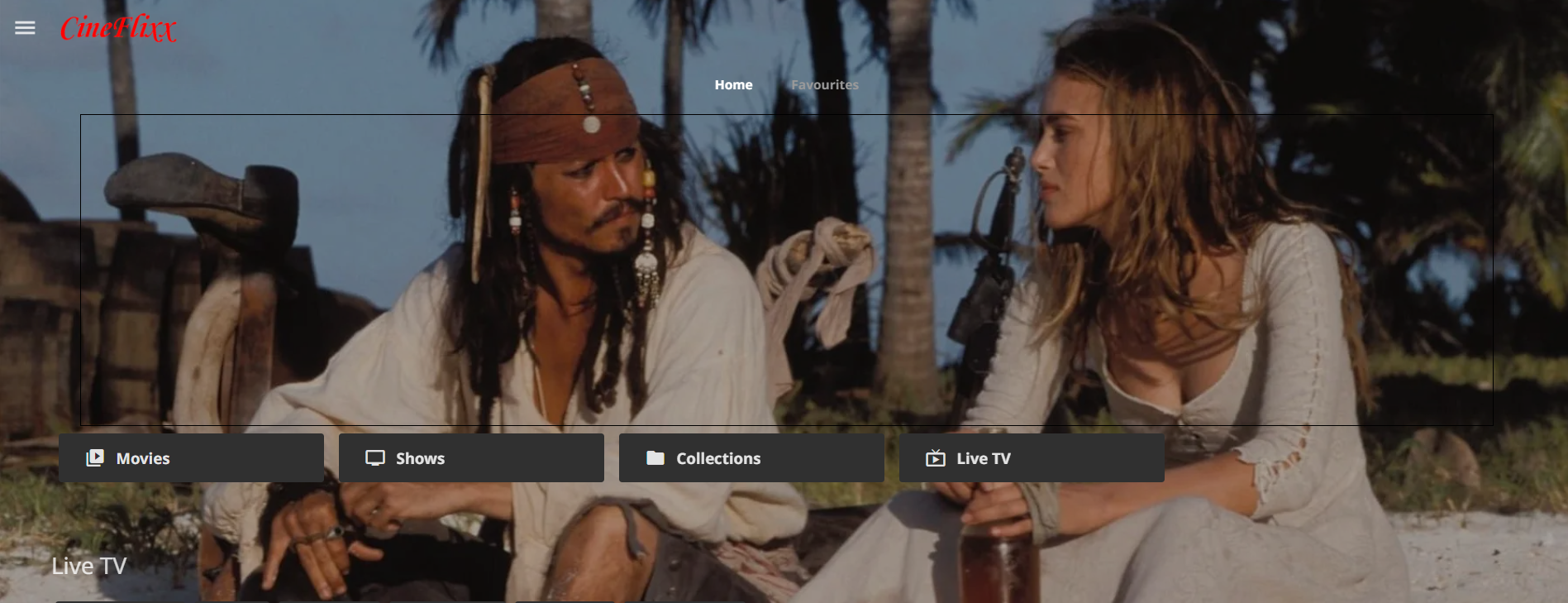The height and width of the screenshot is (603, 1568).
Task: Open the hamburger navigation menu
Action: click(25, 28)
